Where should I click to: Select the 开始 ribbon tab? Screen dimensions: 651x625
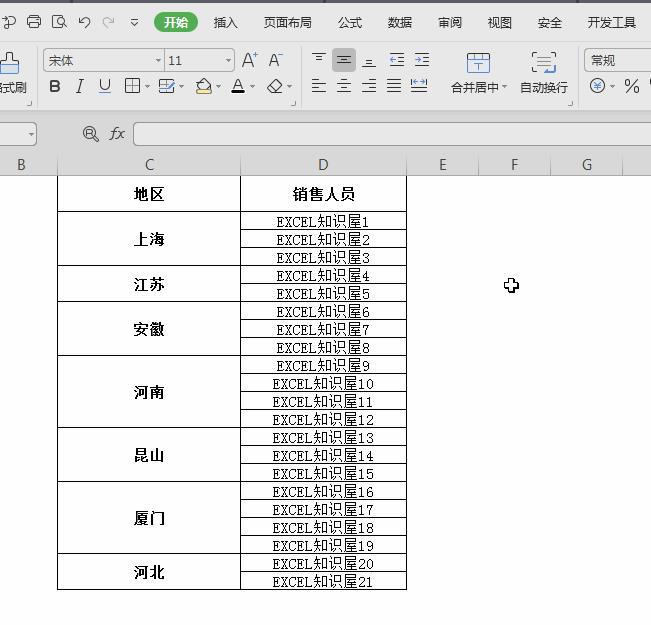[x=176, y=22]
